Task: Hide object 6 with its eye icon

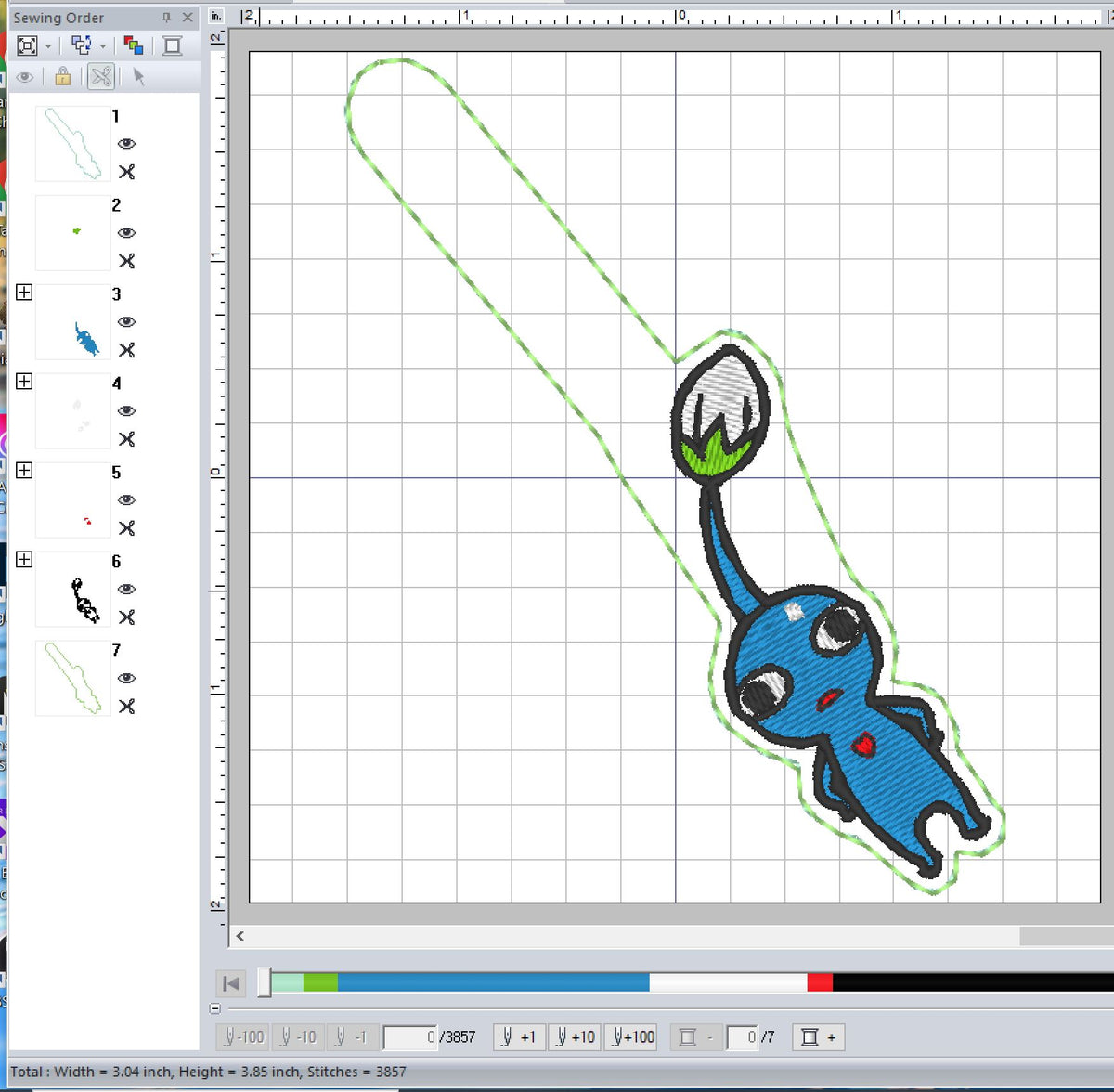Action: [x=126, y=590]
